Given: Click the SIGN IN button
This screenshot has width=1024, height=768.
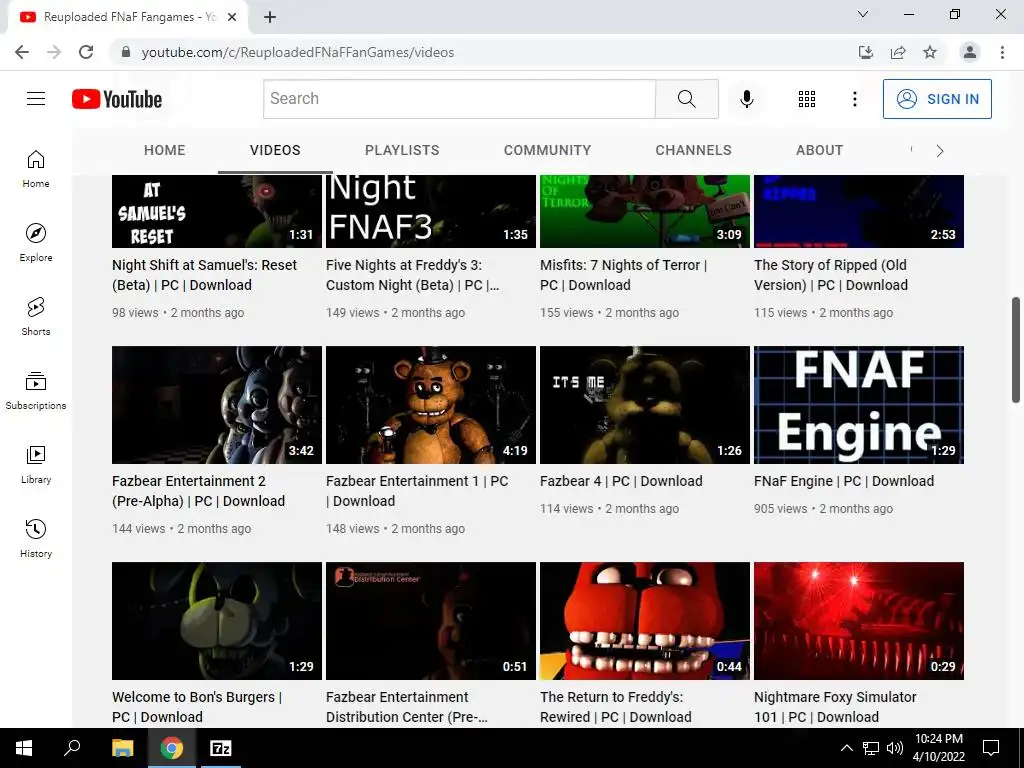Looking at the screenshot, I should (x=937, y=99).
